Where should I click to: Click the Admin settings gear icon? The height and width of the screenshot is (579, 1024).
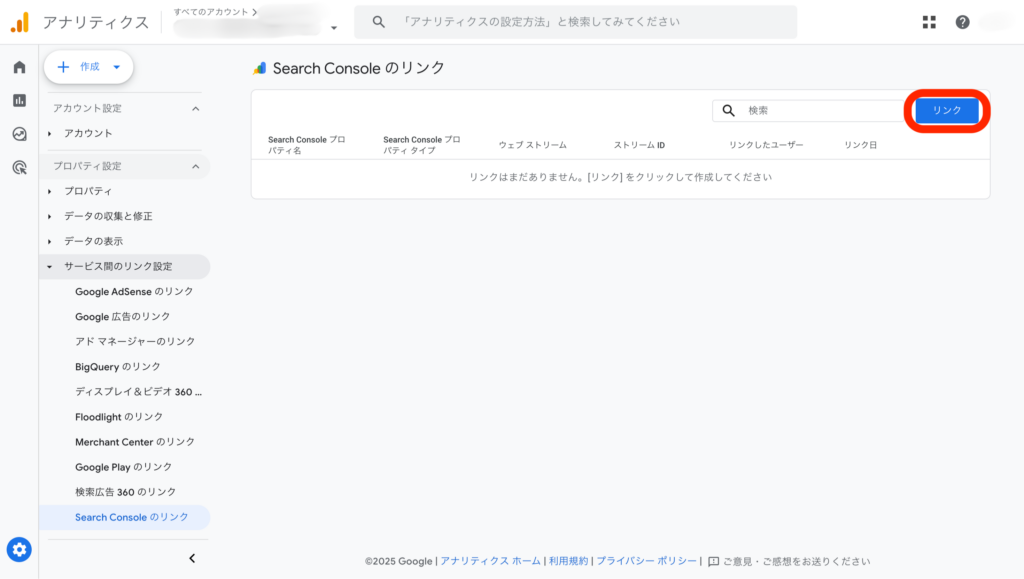(19, 549)
